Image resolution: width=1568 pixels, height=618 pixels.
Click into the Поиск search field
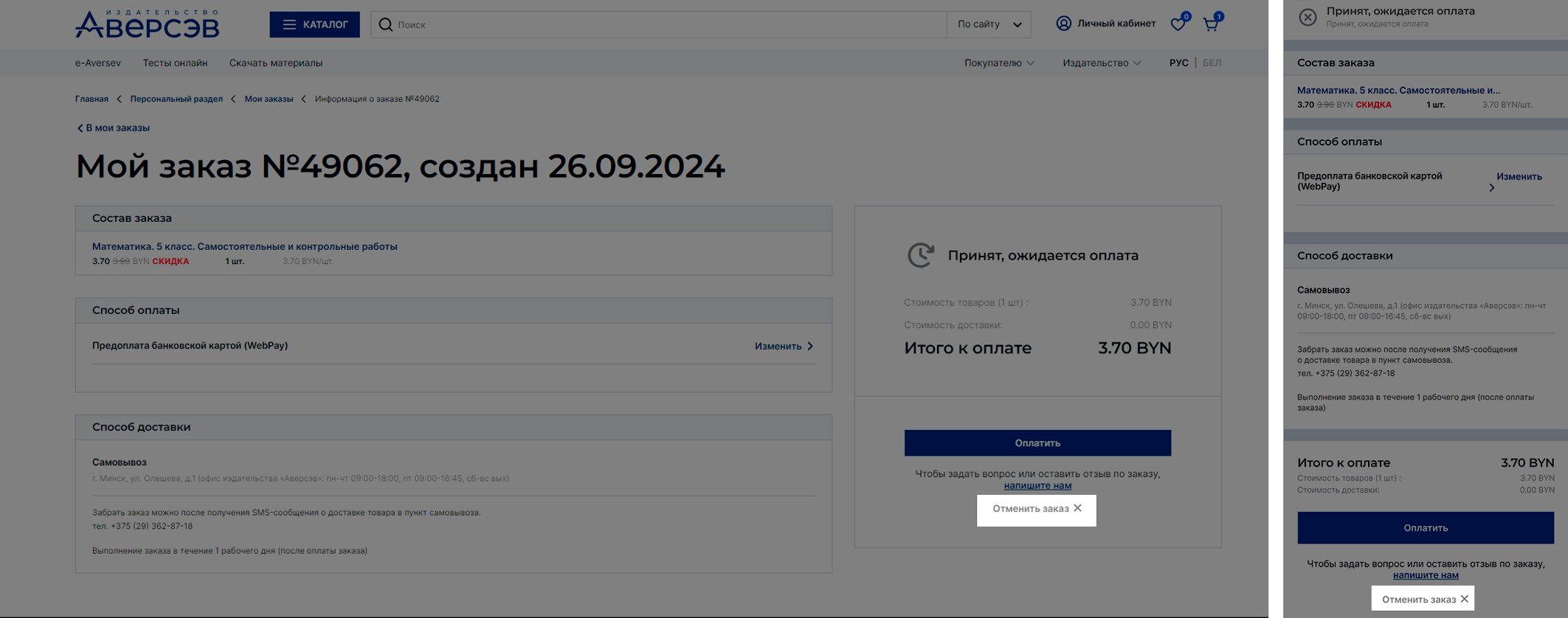tap(664, 25)
